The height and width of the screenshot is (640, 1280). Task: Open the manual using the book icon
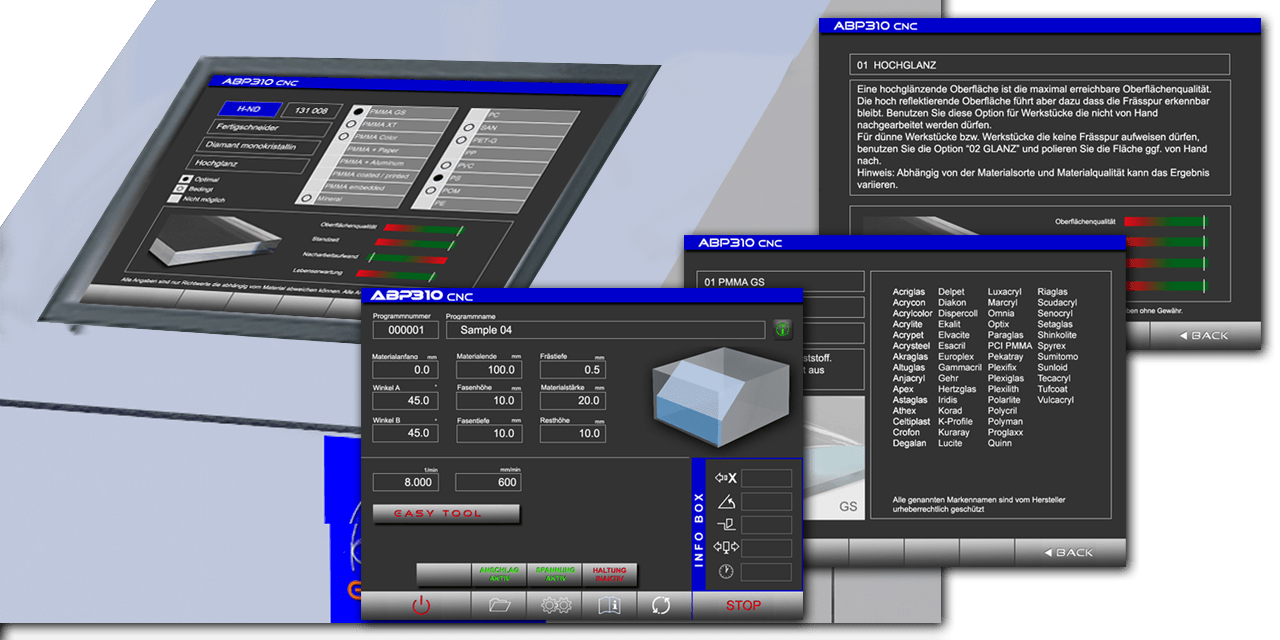click(x=610, y=605)
